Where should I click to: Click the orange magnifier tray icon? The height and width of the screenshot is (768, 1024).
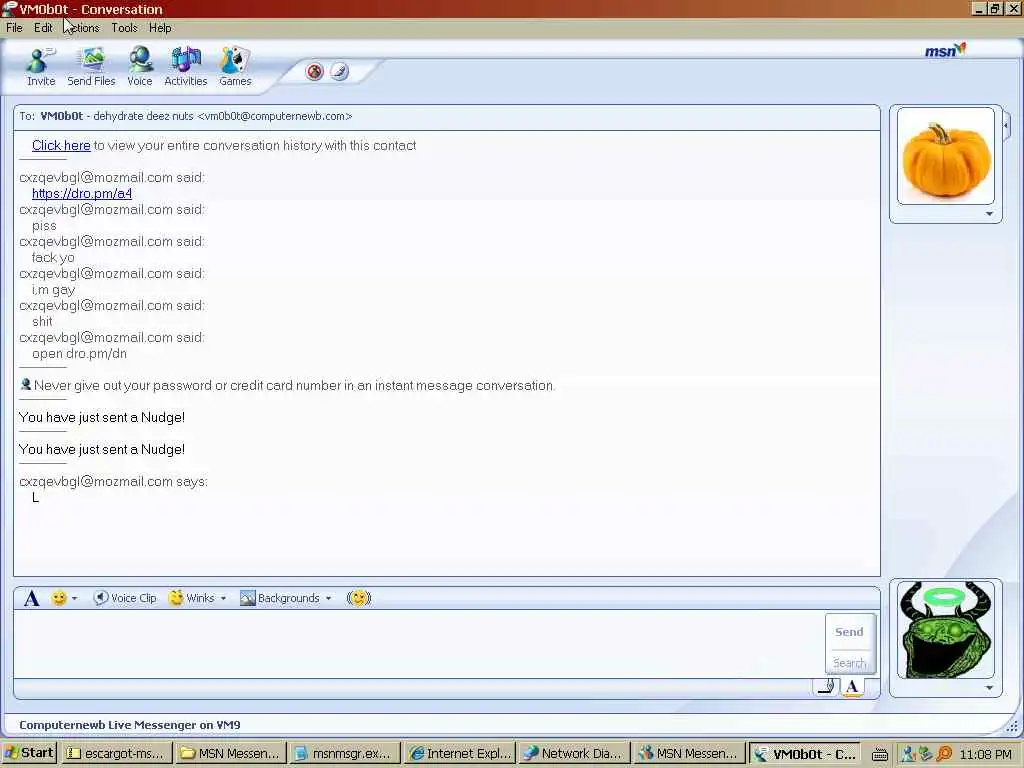click(x=944, y=754)
